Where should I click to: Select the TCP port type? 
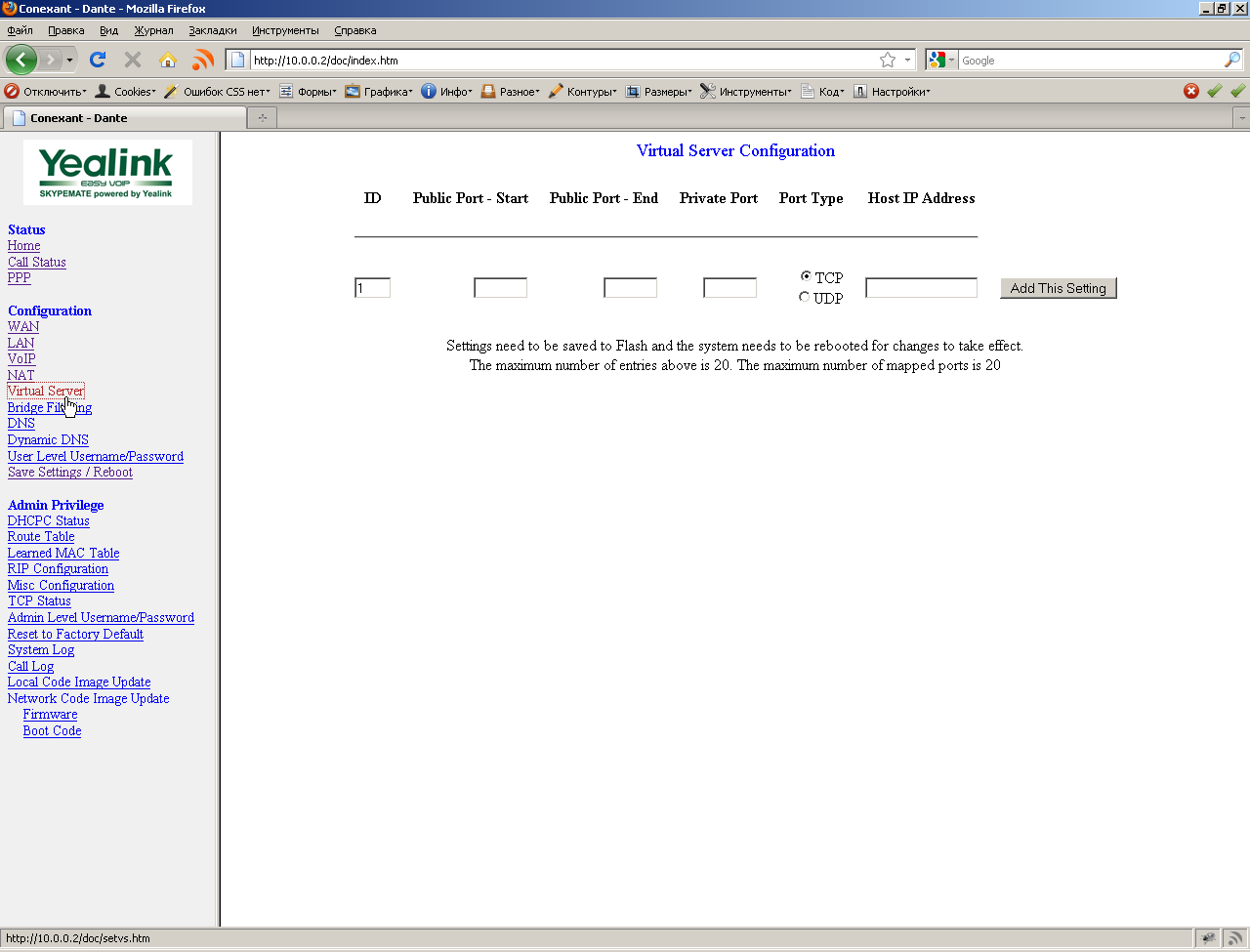click(x=806, y=276)
